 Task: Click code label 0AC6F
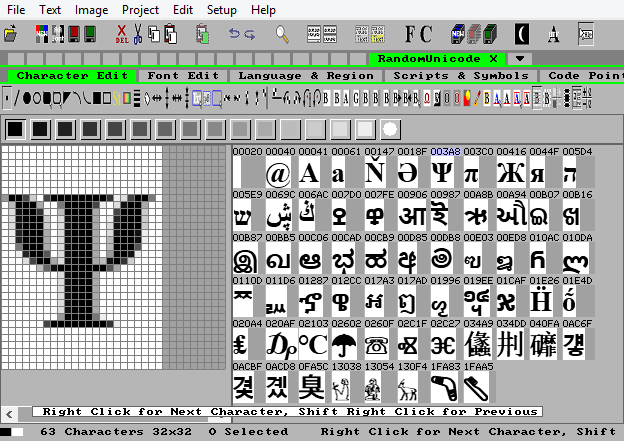click(x=577, y=324)
